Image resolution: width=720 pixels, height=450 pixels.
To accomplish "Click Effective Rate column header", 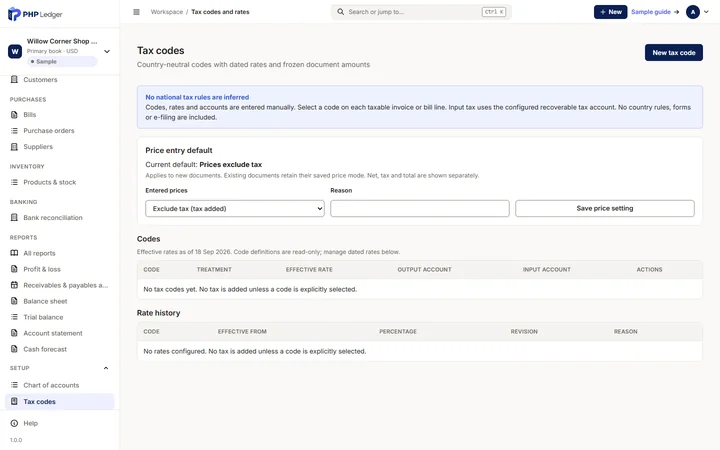I will pos(309,270).
